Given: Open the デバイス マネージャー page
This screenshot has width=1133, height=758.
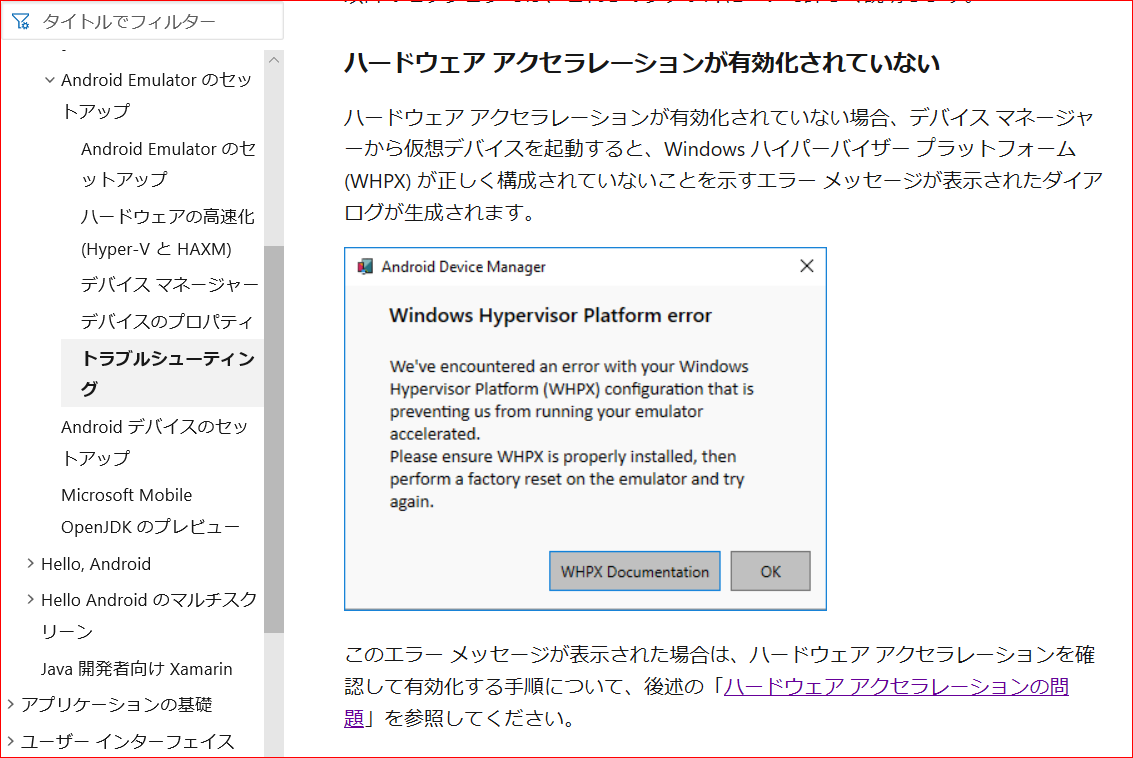Looking at the screenshot, I should [169, 285].
